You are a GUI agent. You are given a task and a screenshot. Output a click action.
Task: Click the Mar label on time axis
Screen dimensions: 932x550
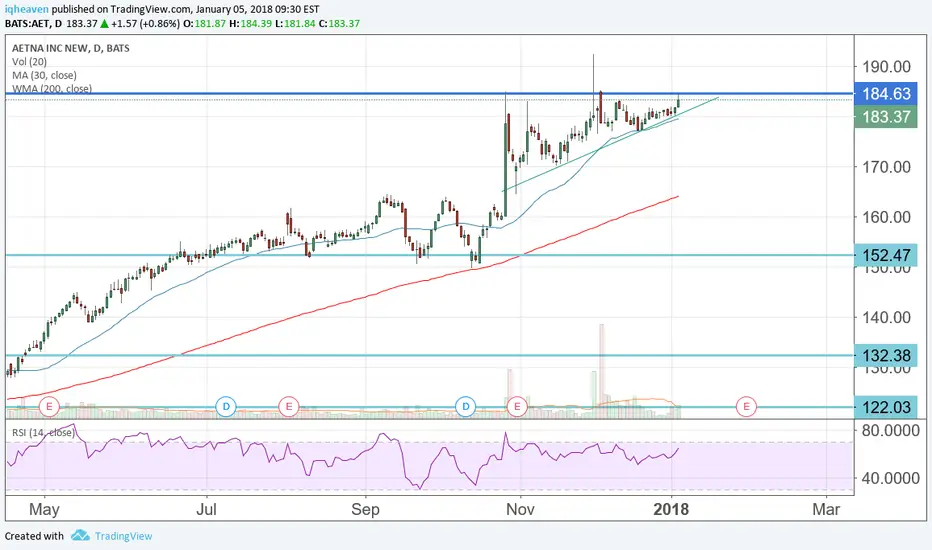pyautogui.click(x=826, y=510)
